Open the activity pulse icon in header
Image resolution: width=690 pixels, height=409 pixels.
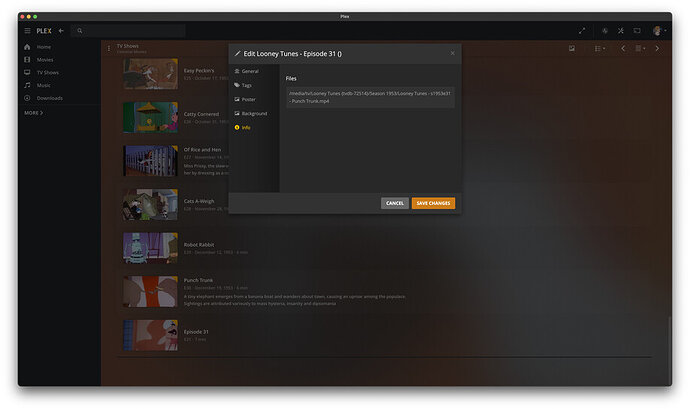[x=605, y=31]
